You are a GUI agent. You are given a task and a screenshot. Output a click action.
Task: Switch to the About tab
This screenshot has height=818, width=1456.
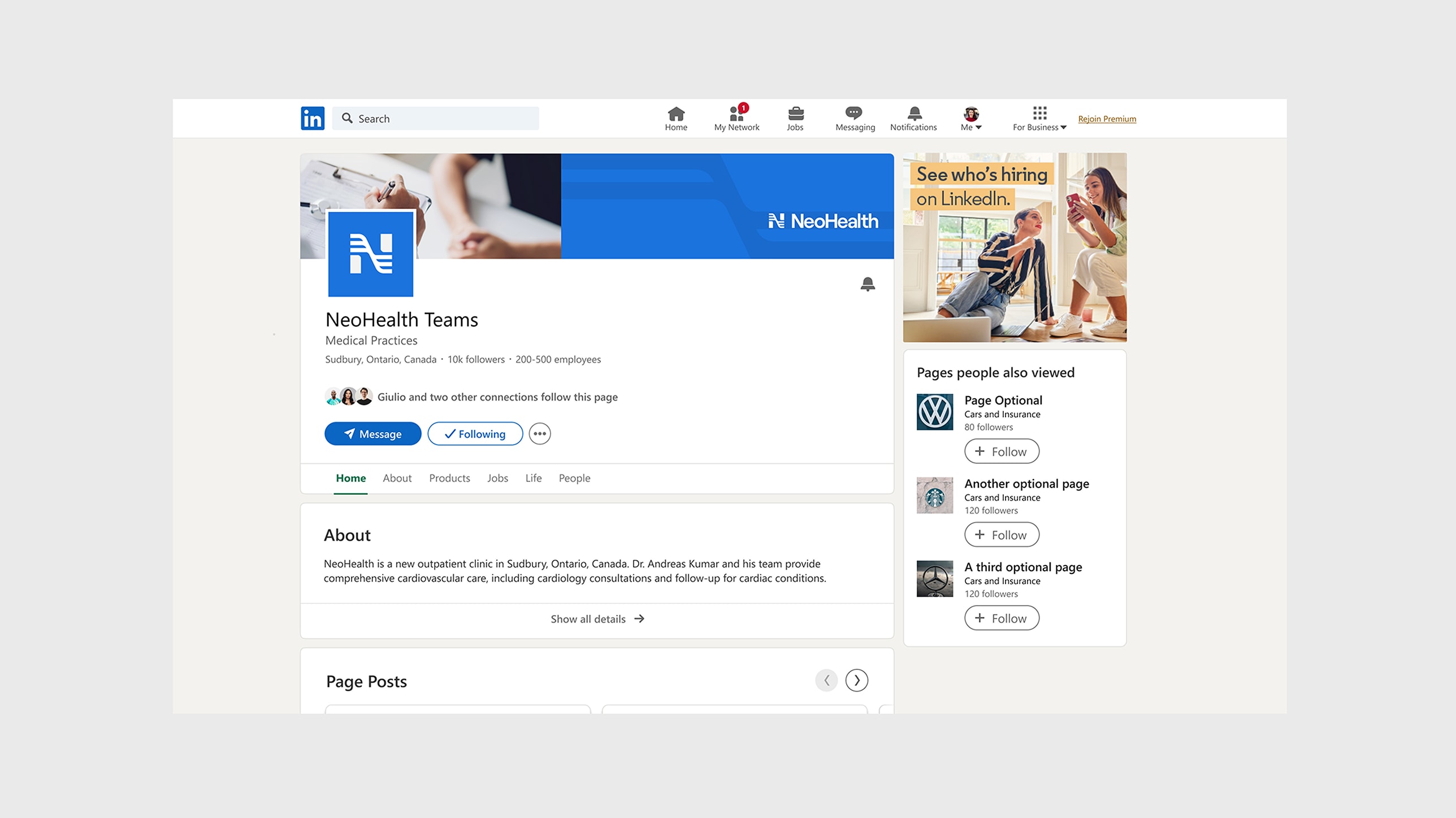397,478
